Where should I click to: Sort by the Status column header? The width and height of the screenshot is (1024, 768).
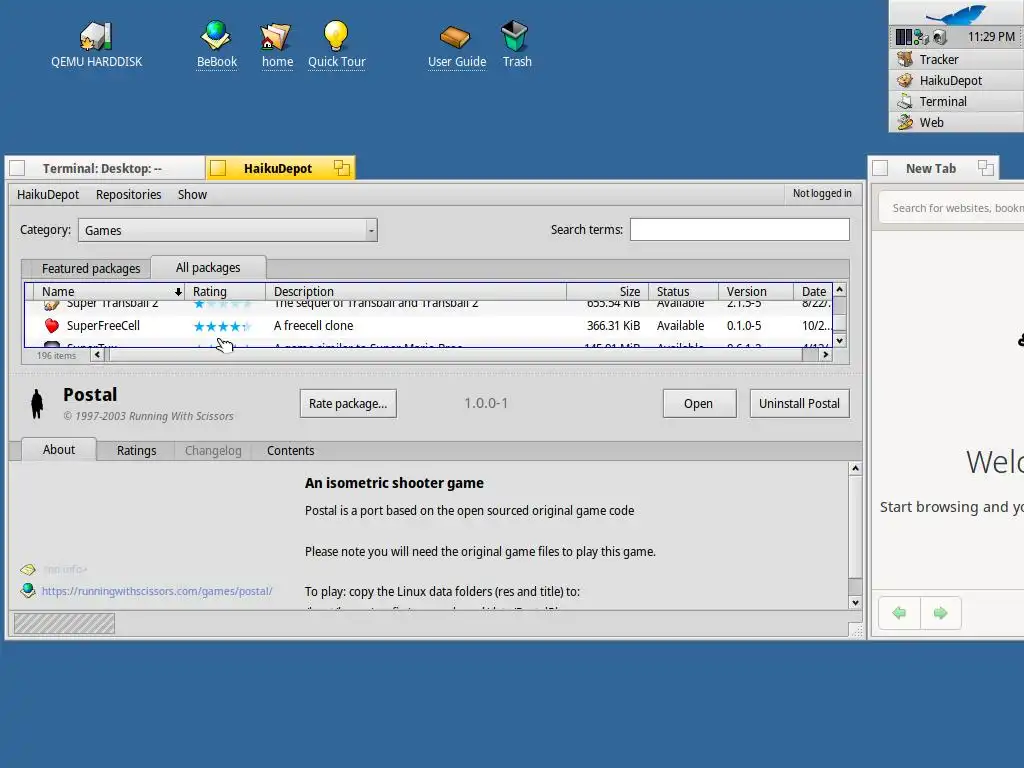[683, 291]
